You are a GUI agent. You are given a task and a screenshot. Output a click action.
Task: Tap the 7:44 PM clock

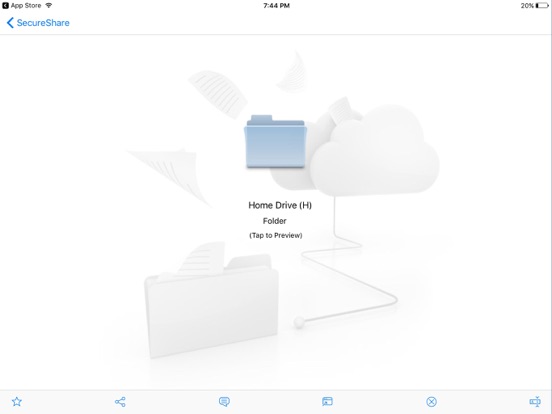tap(276, 5)
